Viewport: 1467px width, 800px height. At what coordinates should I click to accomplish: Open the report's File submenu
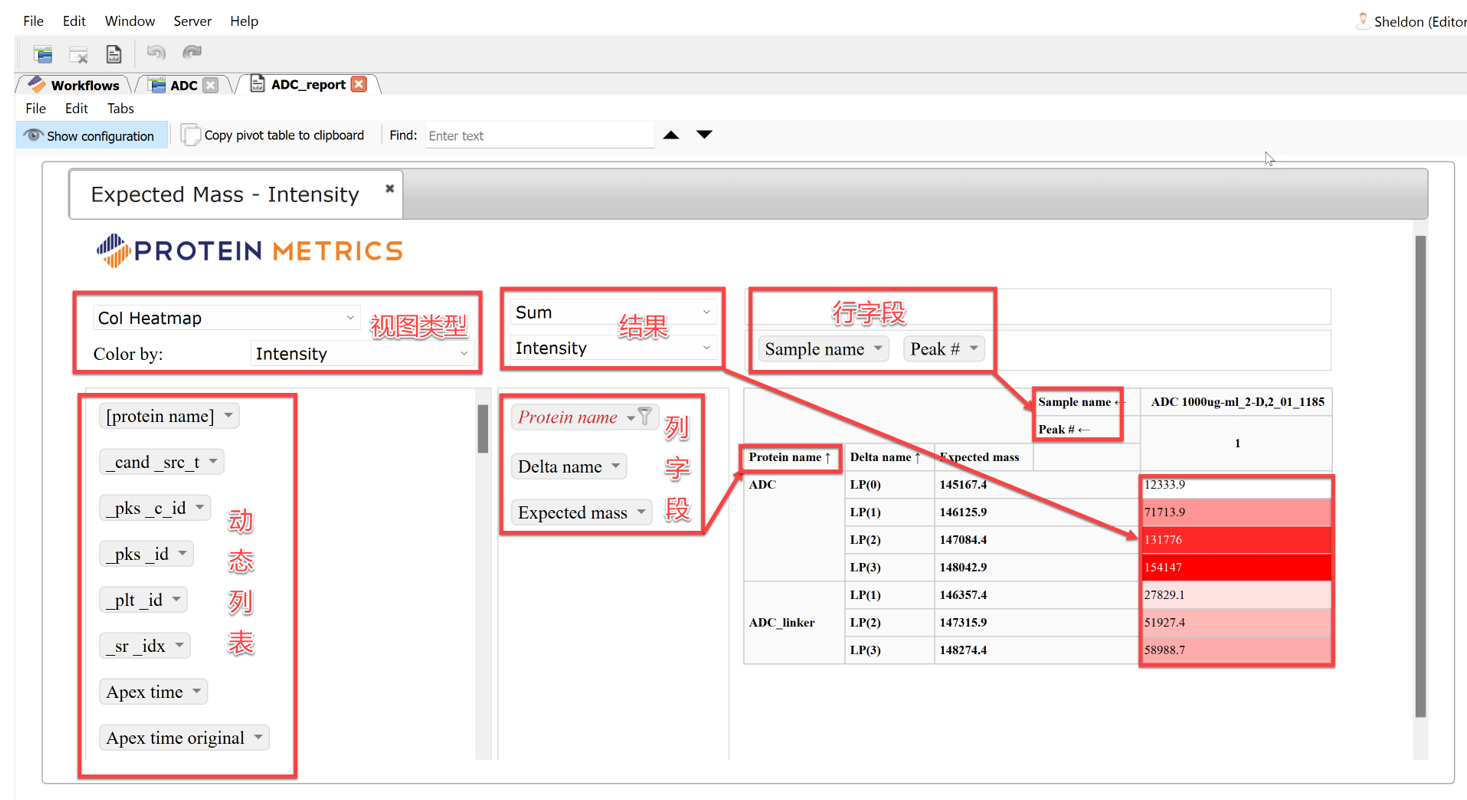tap(36, 108)
